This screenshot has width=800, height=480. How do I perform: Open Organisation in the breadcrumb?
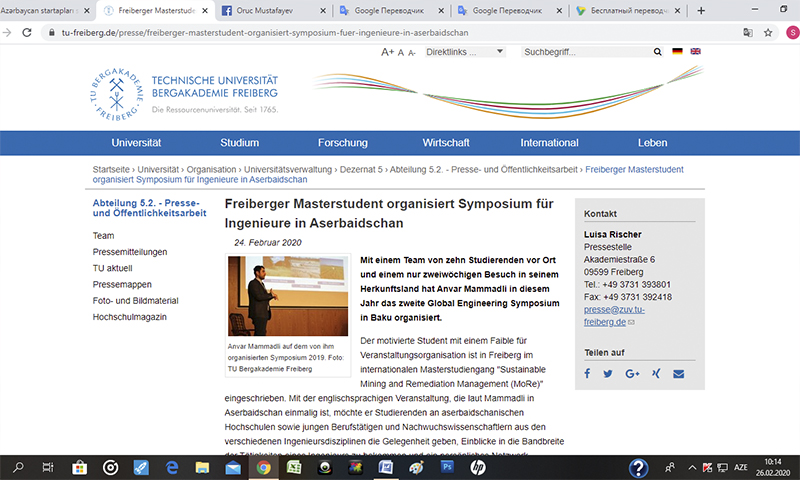[211, 169]
